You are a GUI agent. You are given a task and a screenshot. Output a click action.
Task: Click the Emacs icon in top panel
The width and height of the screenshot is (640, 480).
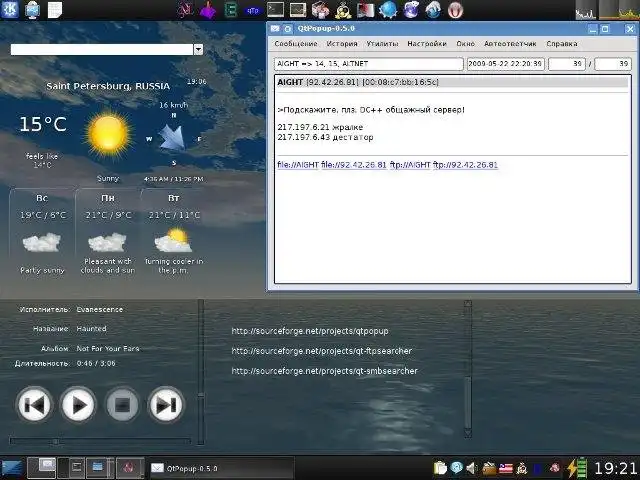pyautogui.click(x=232, y=10)
